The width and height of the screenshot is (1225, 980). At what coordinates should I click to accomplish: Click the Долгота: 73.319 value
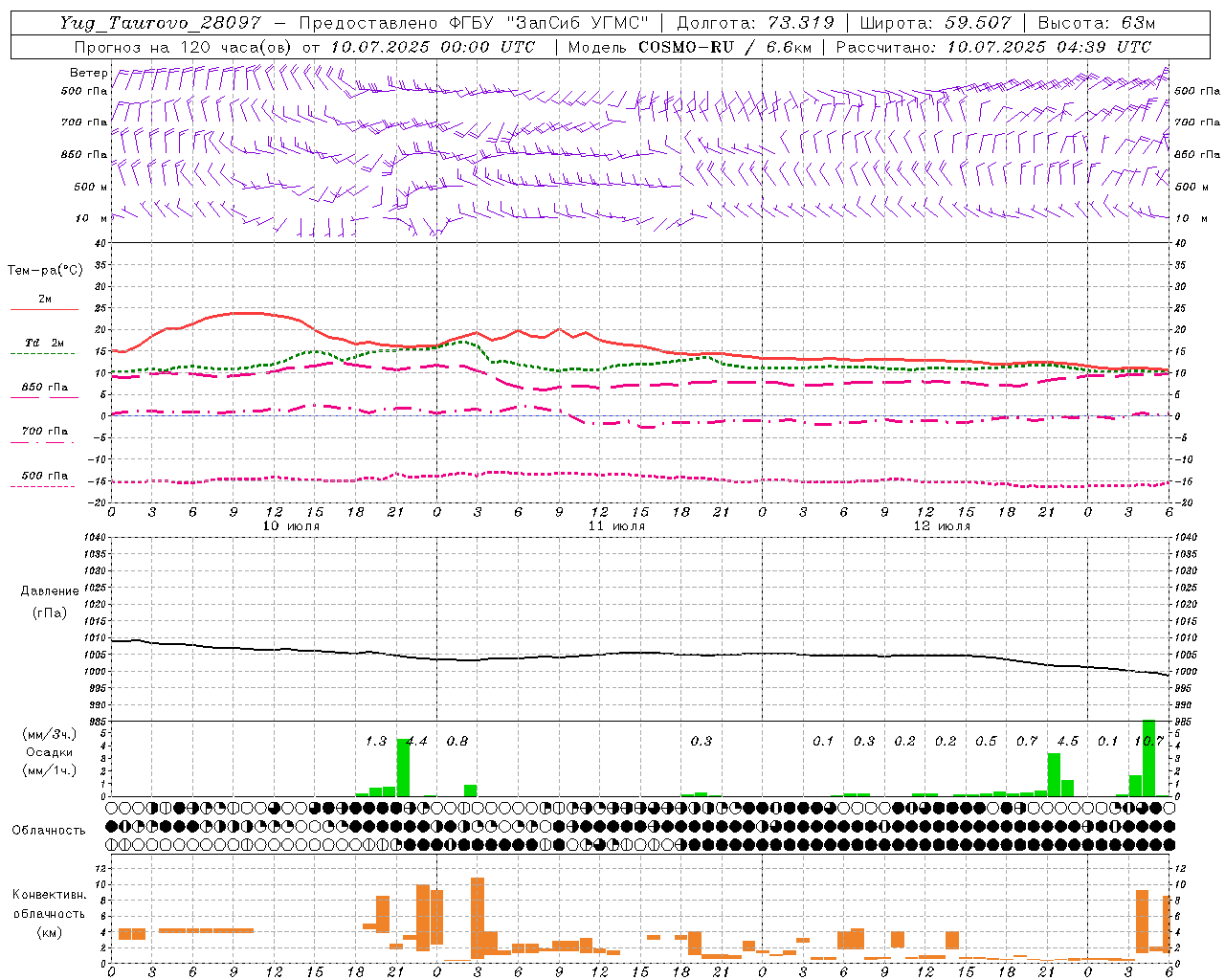pos(755,23)
